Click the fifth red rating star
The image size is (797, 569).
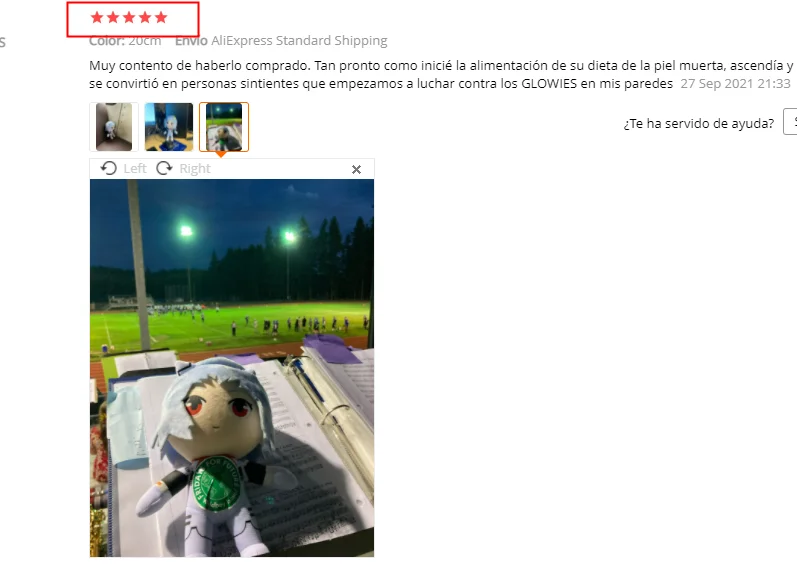tap(161, 18)
